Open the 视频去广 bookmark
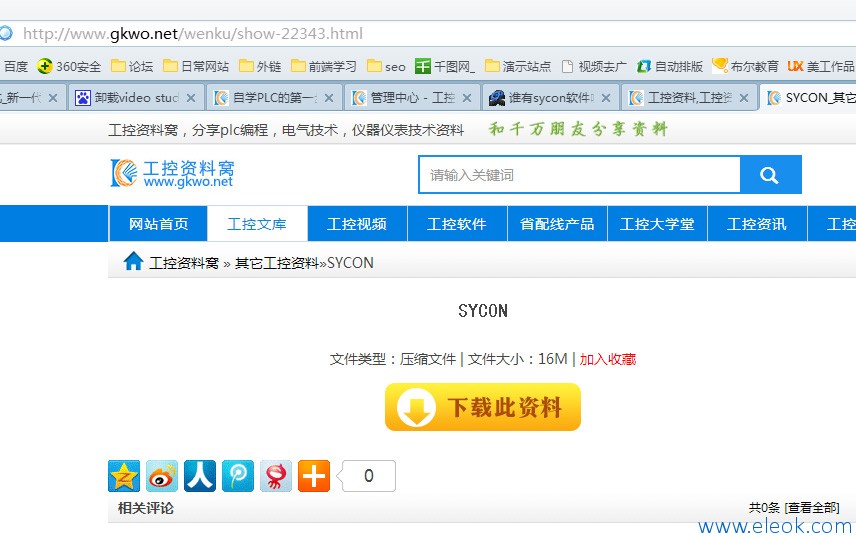The height and width of the screenshot is (538, 856). [x=594, y=67]
